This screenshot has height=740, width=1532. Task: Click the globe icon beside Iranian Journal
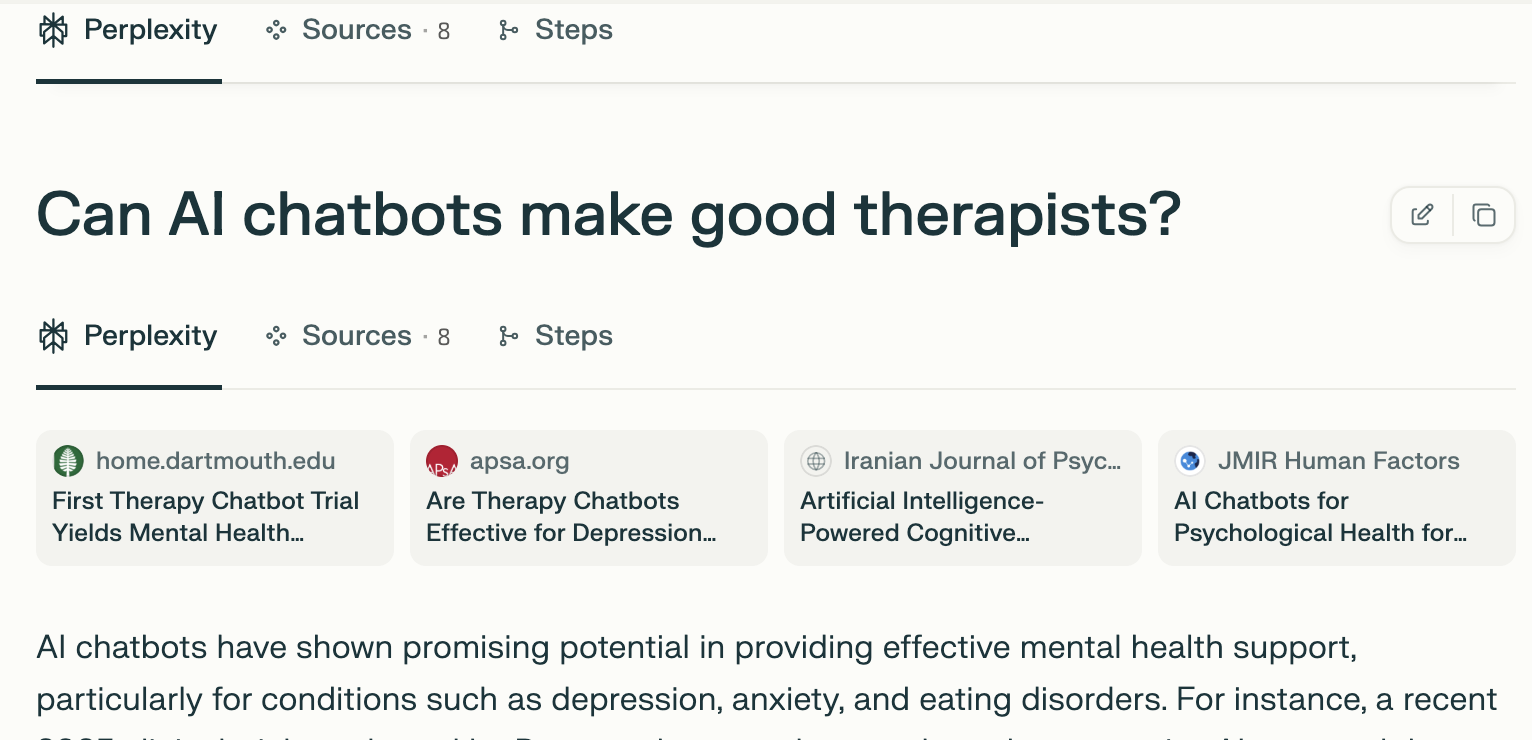point(816,461)
